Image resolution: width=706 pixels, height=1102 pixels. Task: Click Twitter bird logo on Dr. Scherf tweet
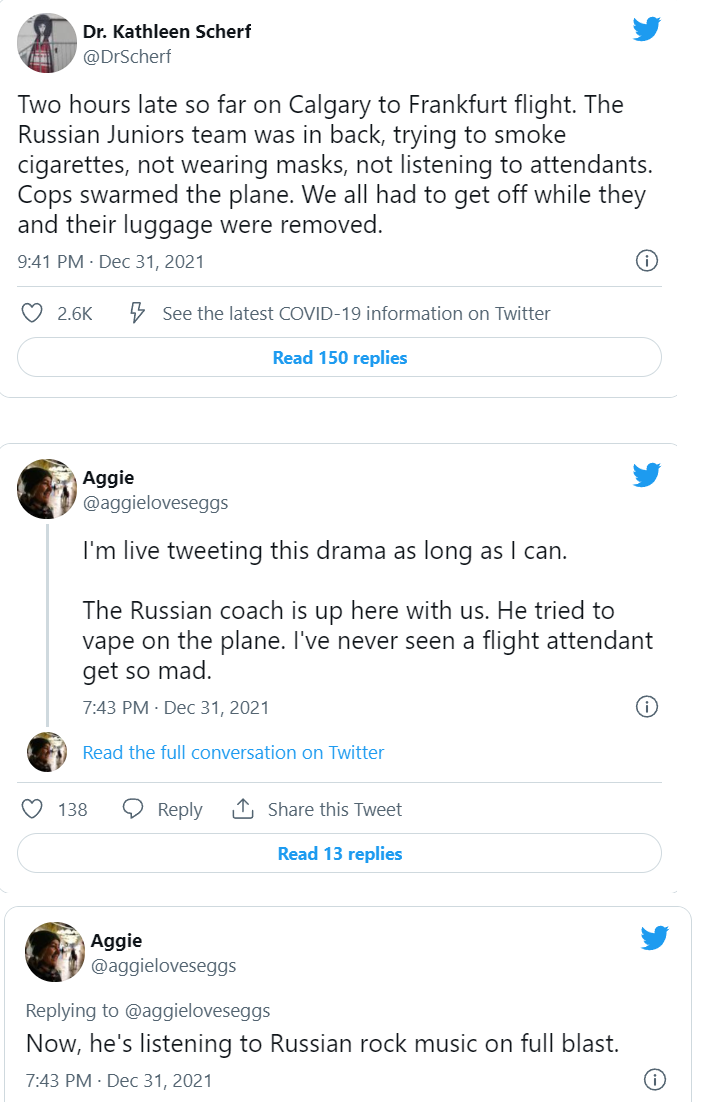pos(647,30)
